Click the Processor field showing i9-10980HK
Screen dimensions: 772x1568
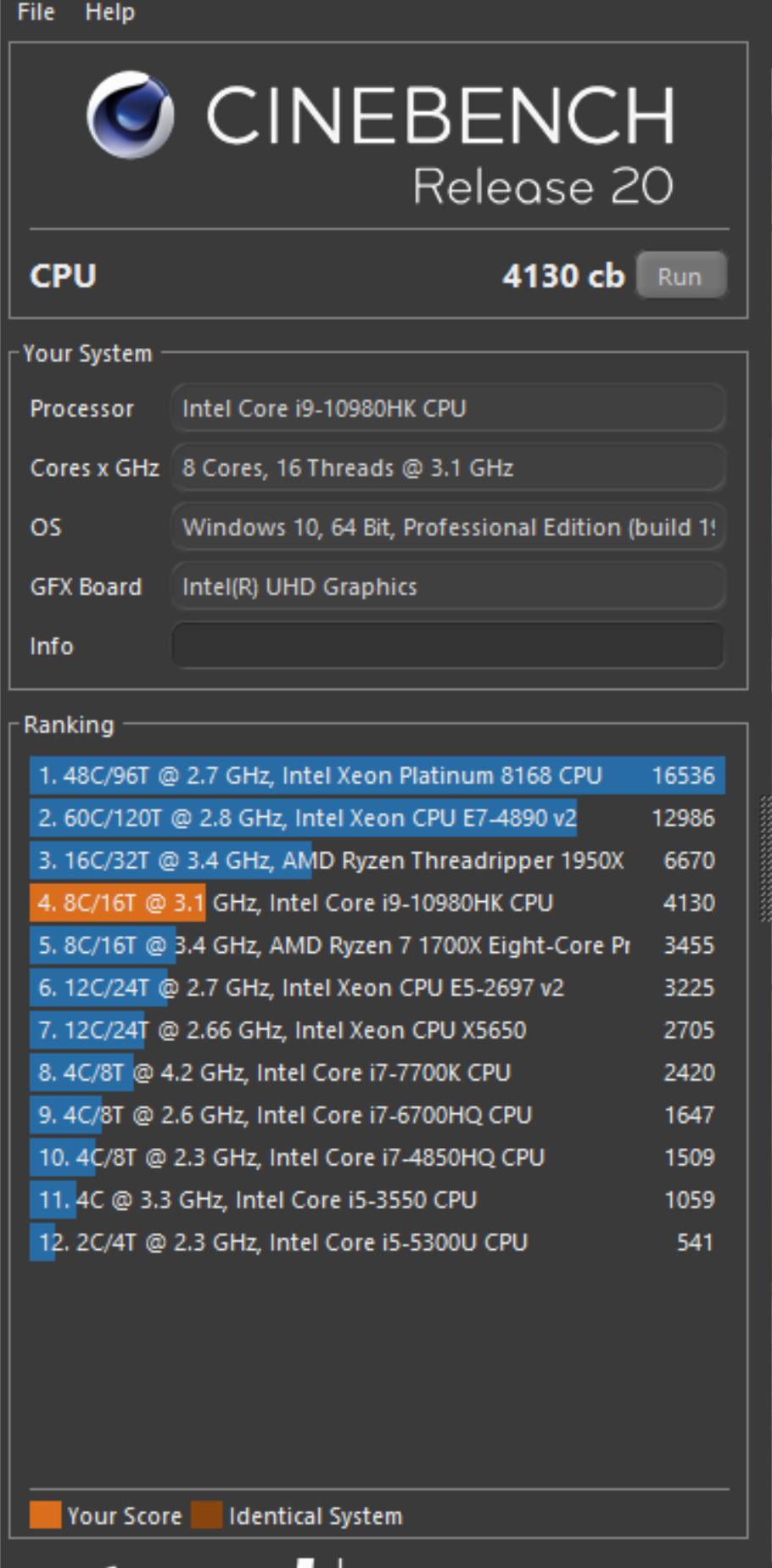click(x=448, y=408)
